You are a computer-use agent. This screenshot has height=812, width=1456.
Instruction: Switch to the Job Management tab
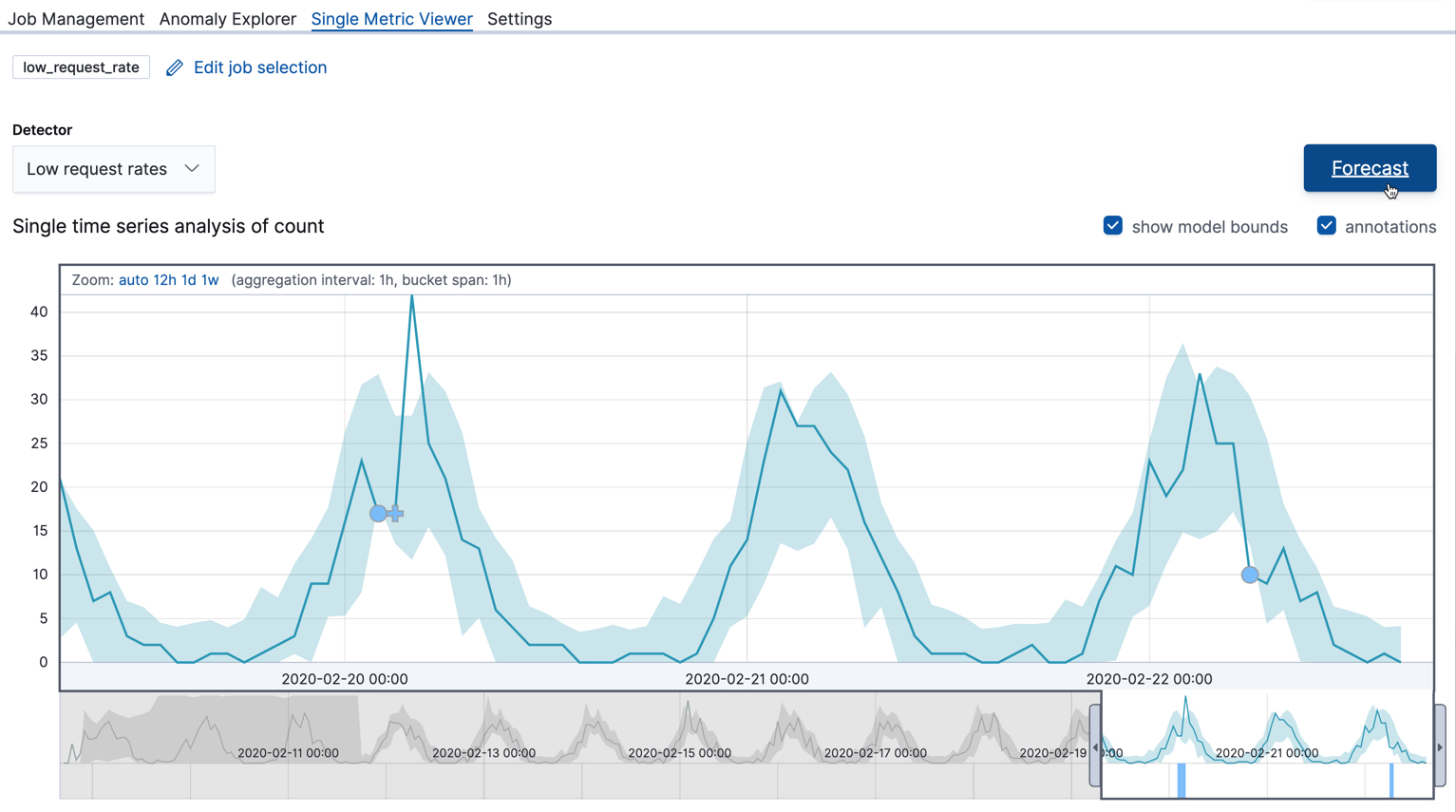point(76,19)
